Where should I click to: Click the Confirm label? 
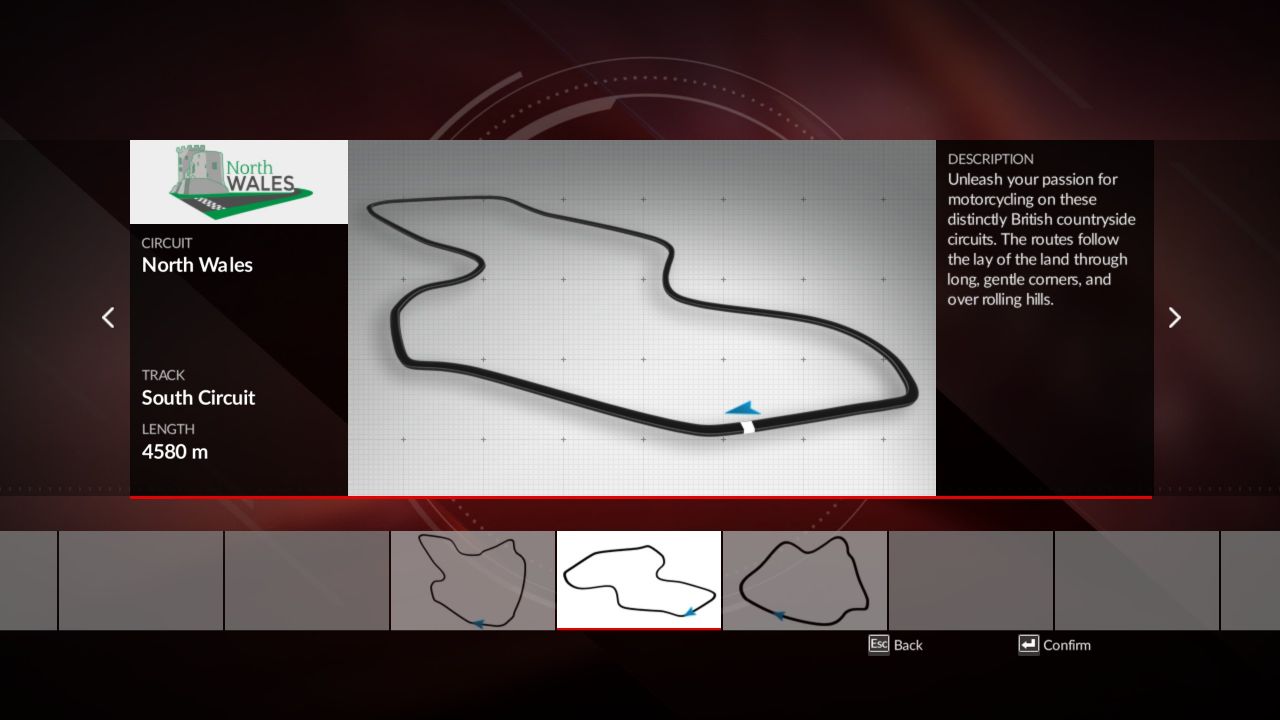1066,645
